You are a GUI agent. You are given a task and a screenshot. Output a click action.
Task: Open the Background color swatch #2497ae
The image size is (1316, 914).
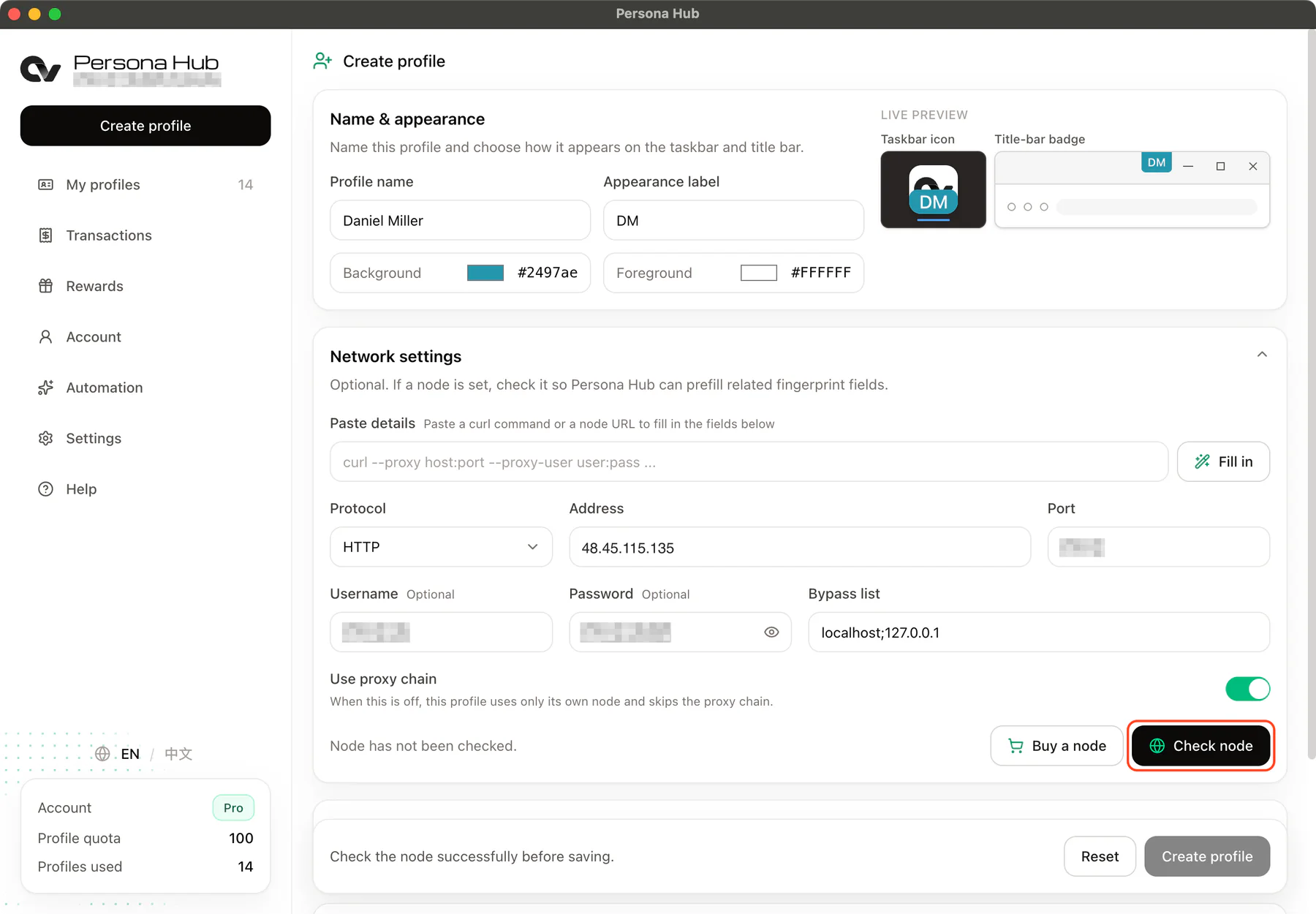click(x=485, y=273)
